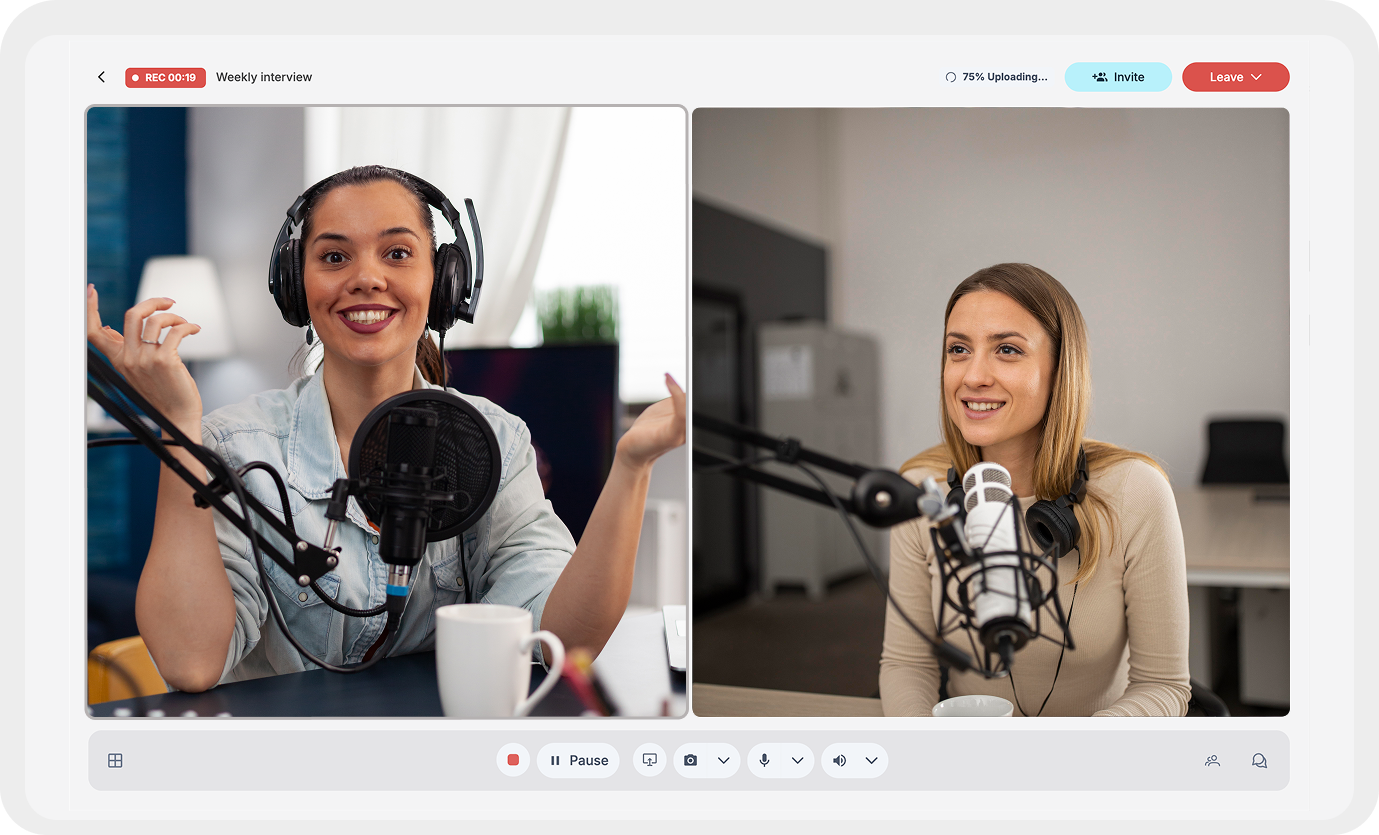Expand the camera options dropdown arrow
Viewport: 1379px width, 835px height.
pos(724,760)
